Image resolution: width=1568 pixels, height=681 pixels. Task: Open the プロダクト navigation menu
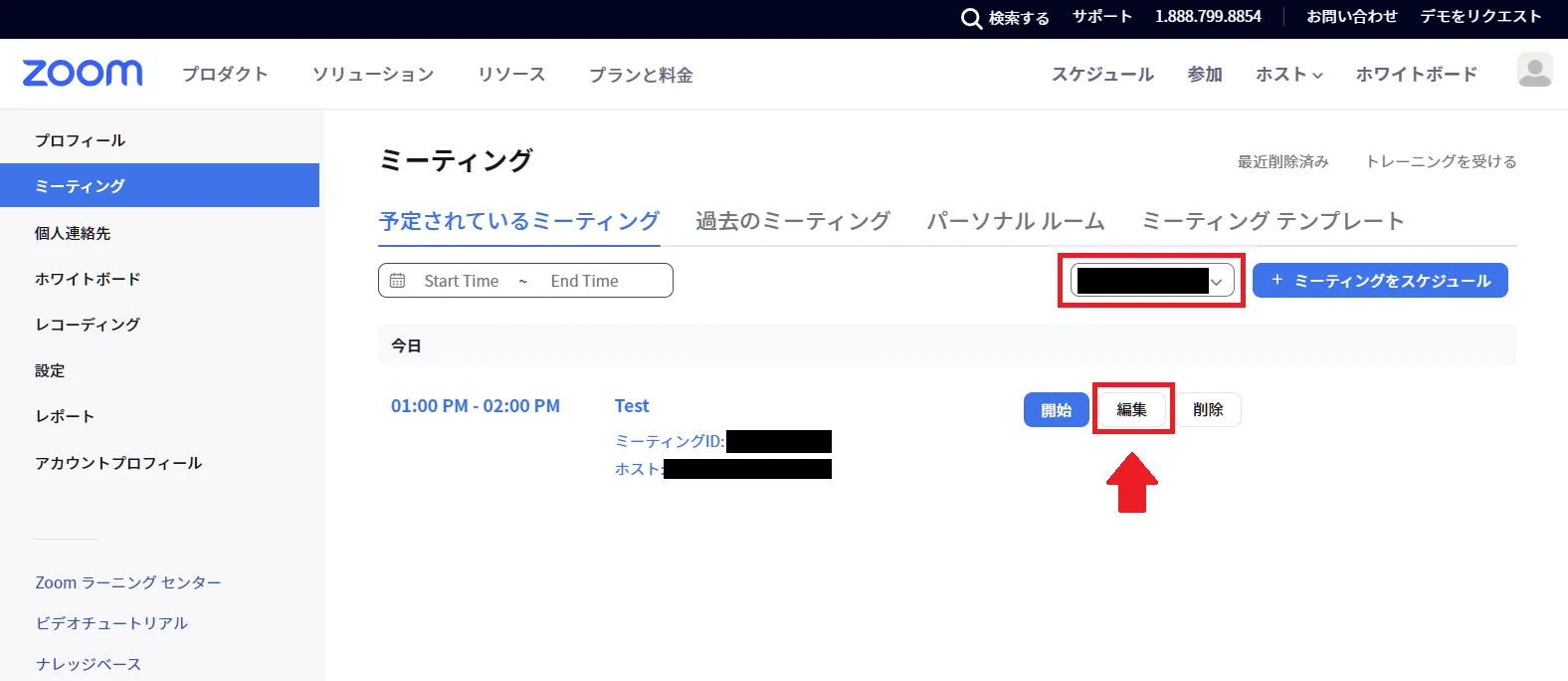pos(225,75)
